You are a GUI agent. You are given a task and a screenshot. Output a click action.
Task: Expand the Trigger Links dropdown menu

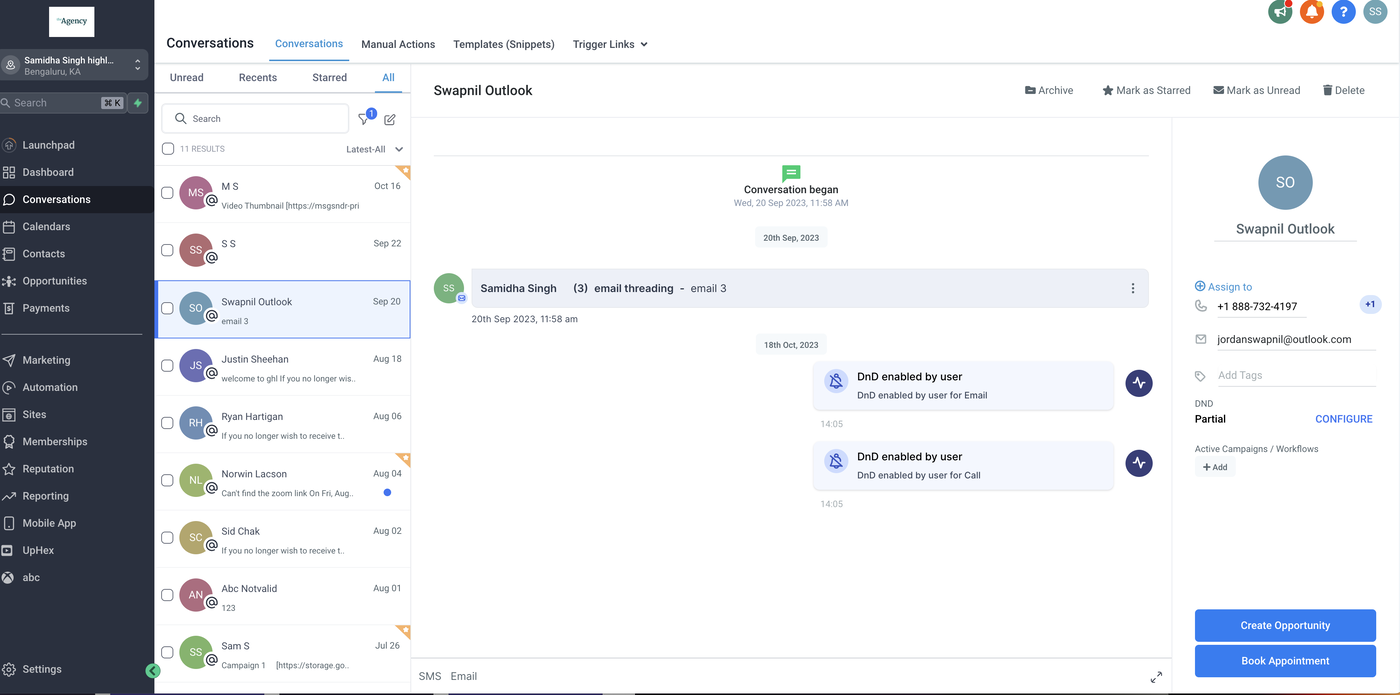610,44
